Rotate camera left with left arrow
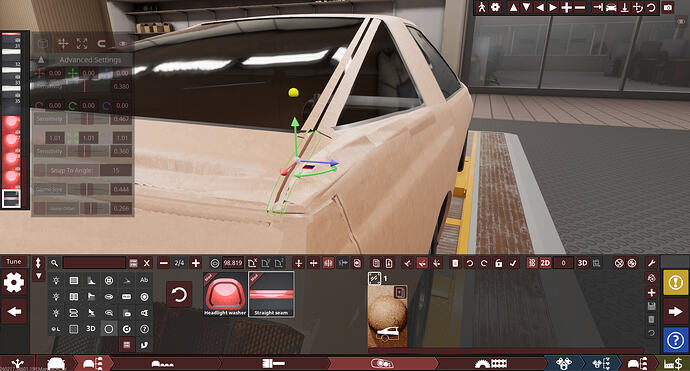The image size is (690, 371). click(x=540, y=7)
